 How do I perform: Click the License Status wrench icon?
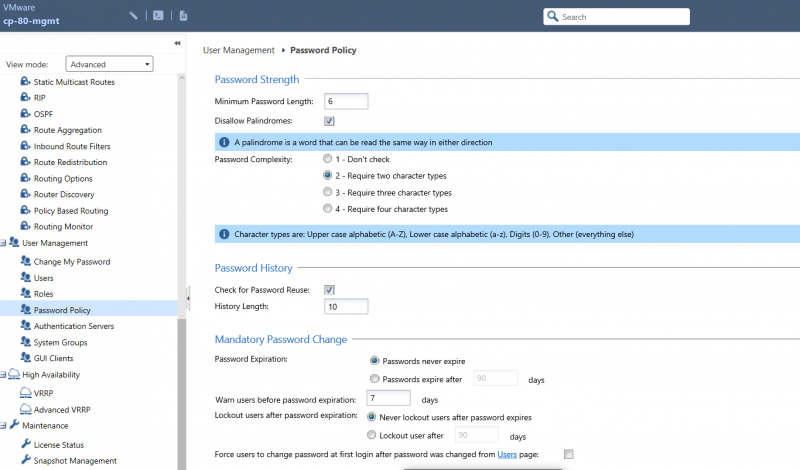tap(26, 444)
